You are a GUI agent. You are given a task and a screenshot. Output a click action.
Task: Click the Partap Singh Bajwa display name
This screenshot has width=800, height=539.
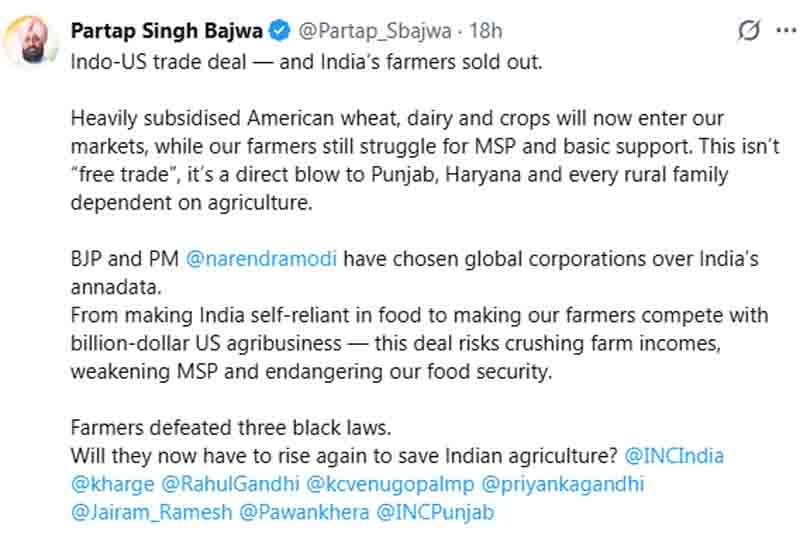pos(166,31)
